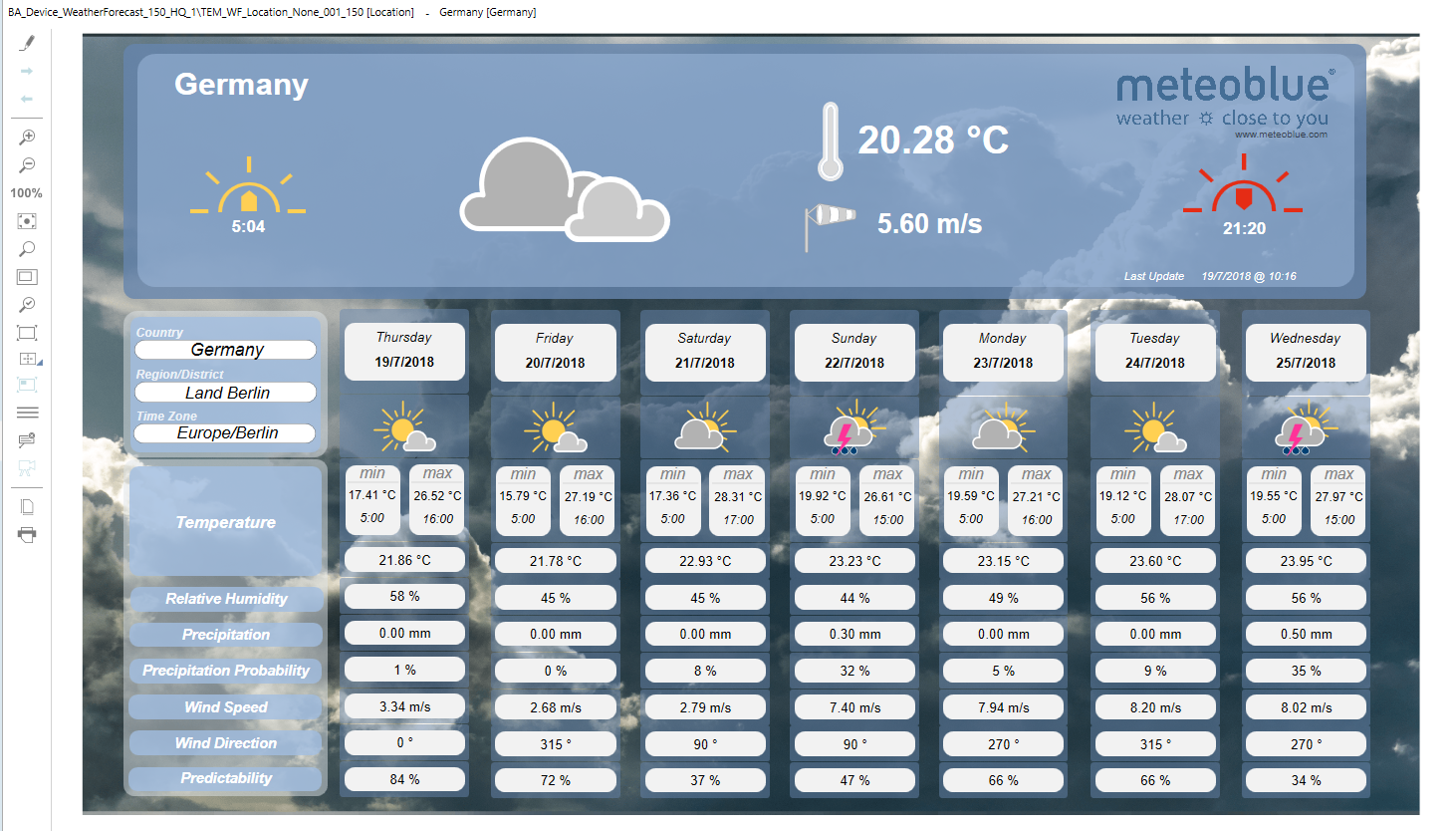
Task: Switch to the Relative Humidity row
Action: click(225, 599)
